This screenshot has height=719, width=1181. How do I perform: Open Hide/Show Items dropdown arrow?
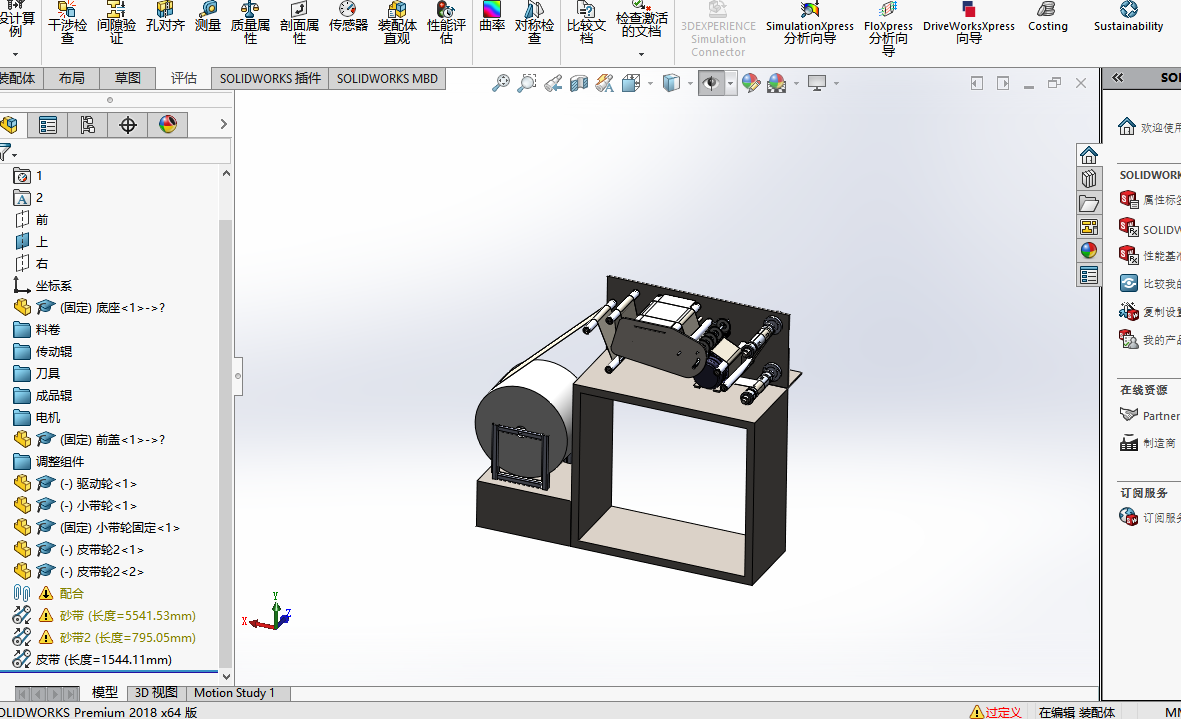pyautogui.click(x=731, y=84)
